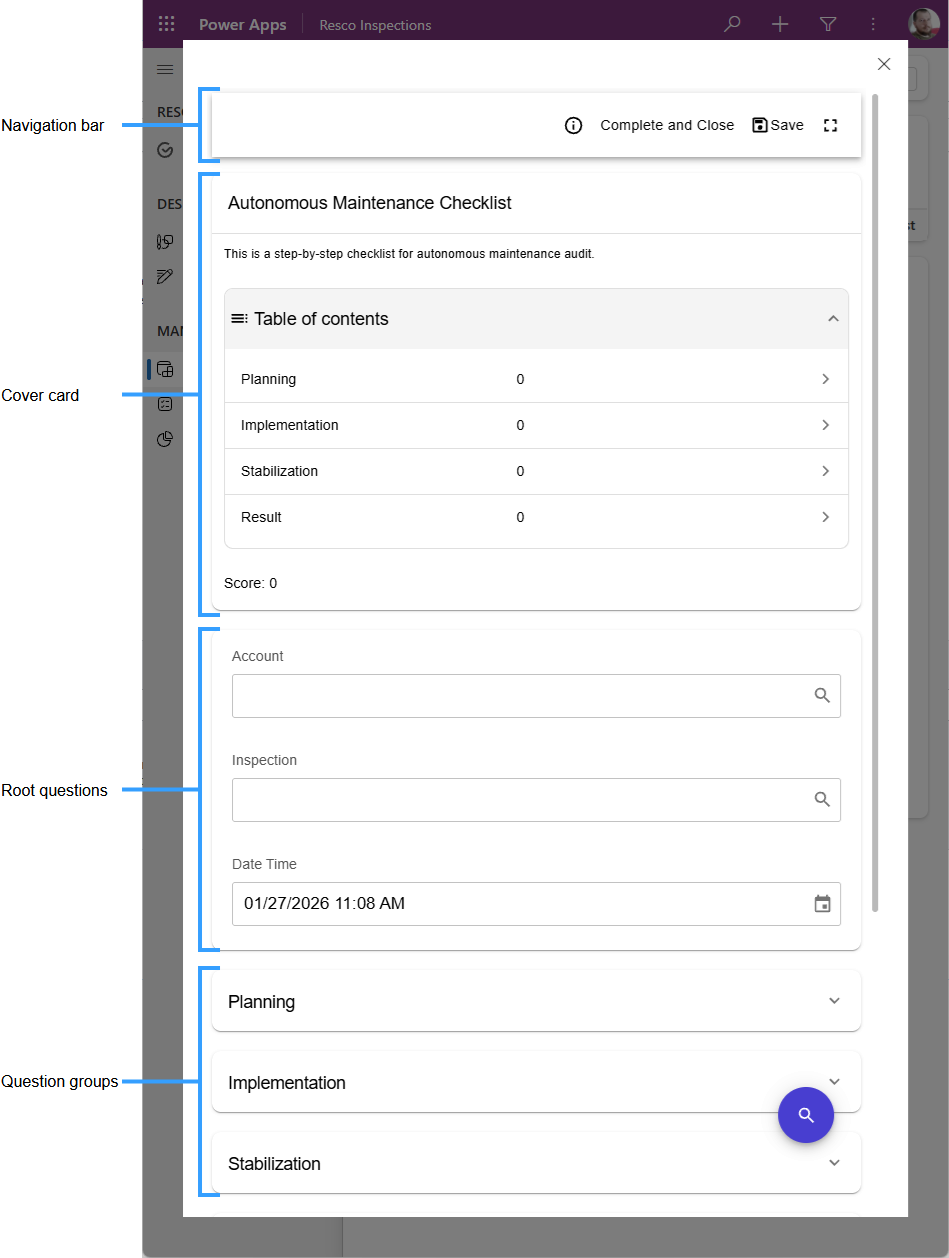Image resolution: width=949 pixels, height=1258 pixels.
Task: Expand the Implementation question group
Action: click(834, 1081)
